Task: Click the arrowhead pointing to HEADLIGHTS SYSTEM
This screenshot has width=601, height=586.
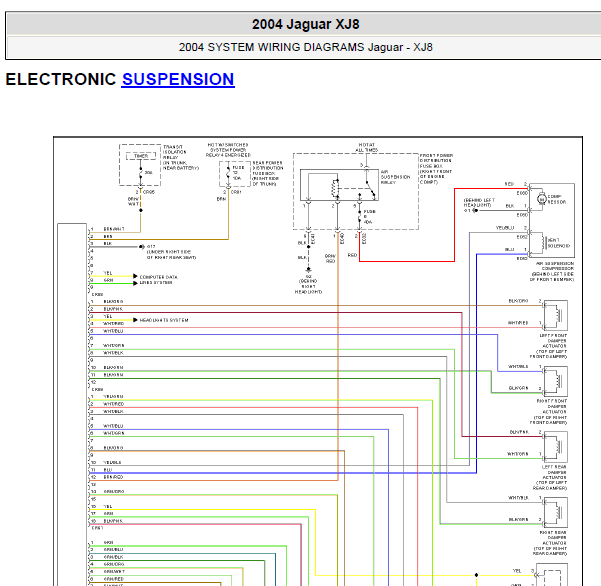Action: pos(135,320)
